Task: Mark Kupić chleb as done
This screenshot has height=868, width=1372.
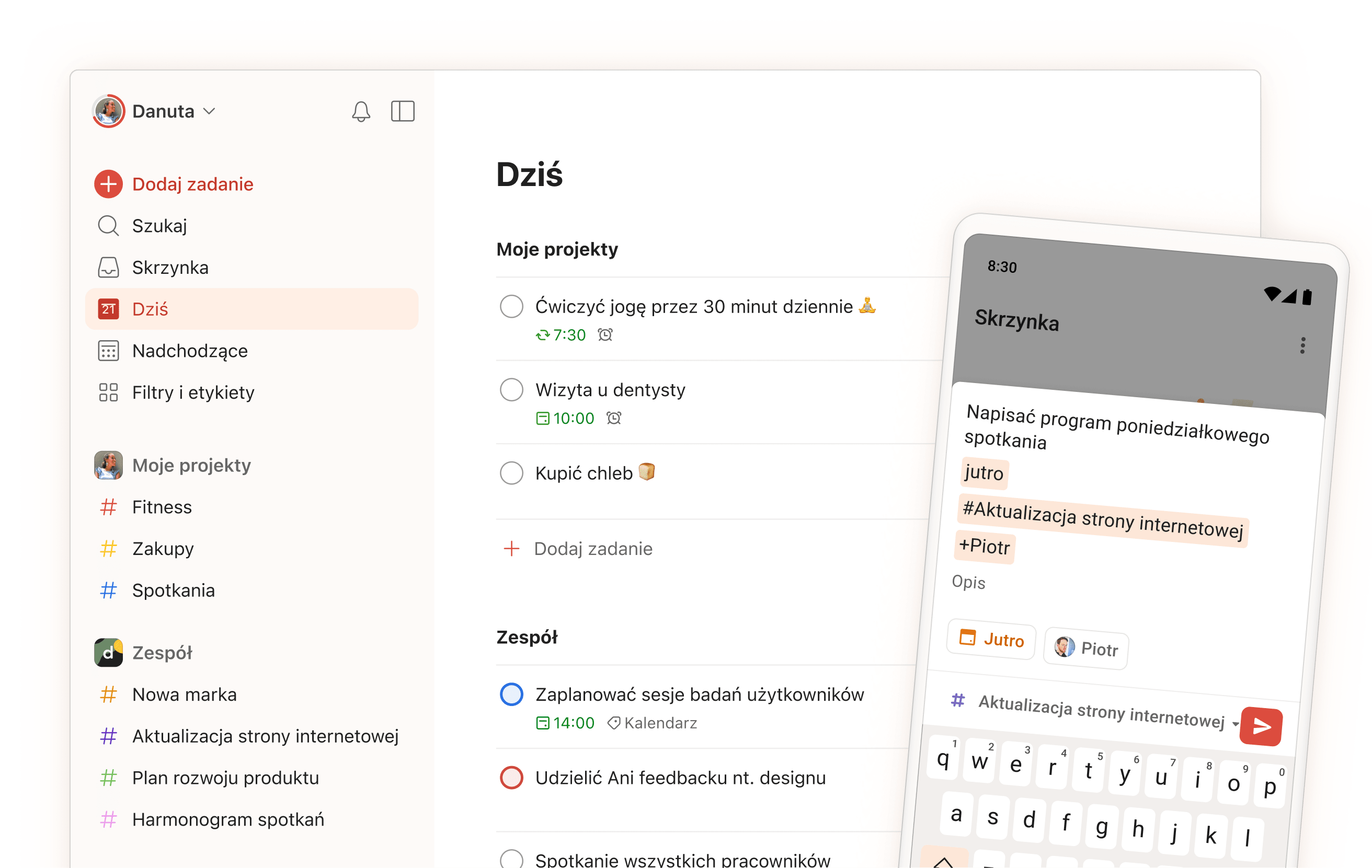Action: coord(511,473)
